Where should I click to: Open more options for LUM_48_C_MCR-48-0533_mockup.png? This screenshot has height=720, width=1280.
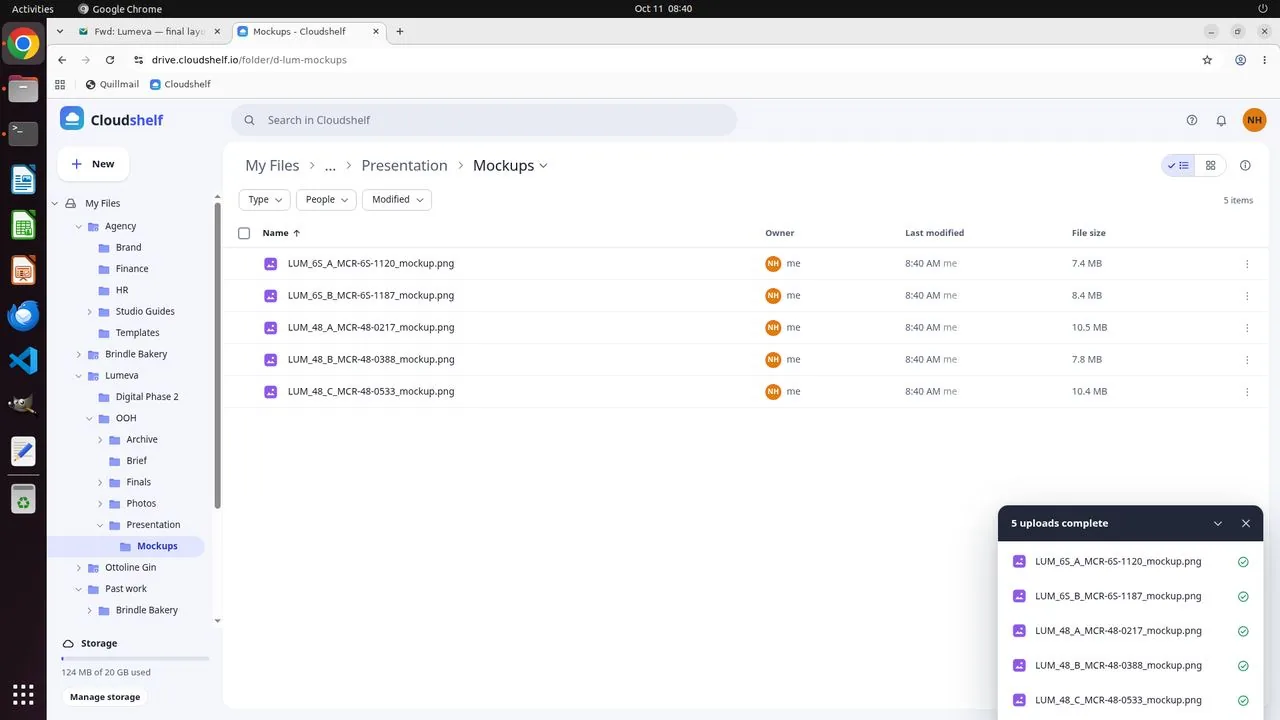coord(1247,392)
